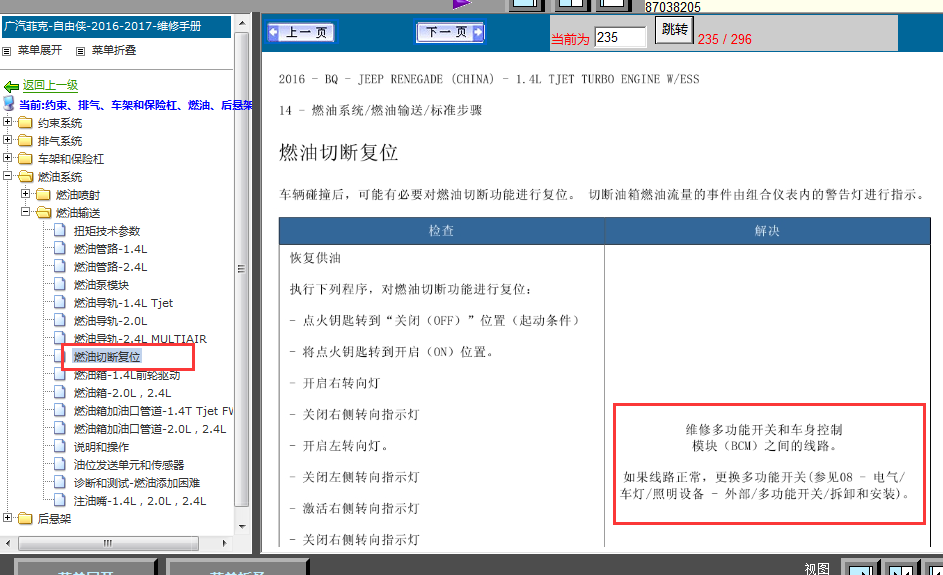Click the tree panel horizontal scrollbar thumb
Image resolution: width=943 pixels, height=575 pixels.
pyautogui.click(x=108, y=543)
